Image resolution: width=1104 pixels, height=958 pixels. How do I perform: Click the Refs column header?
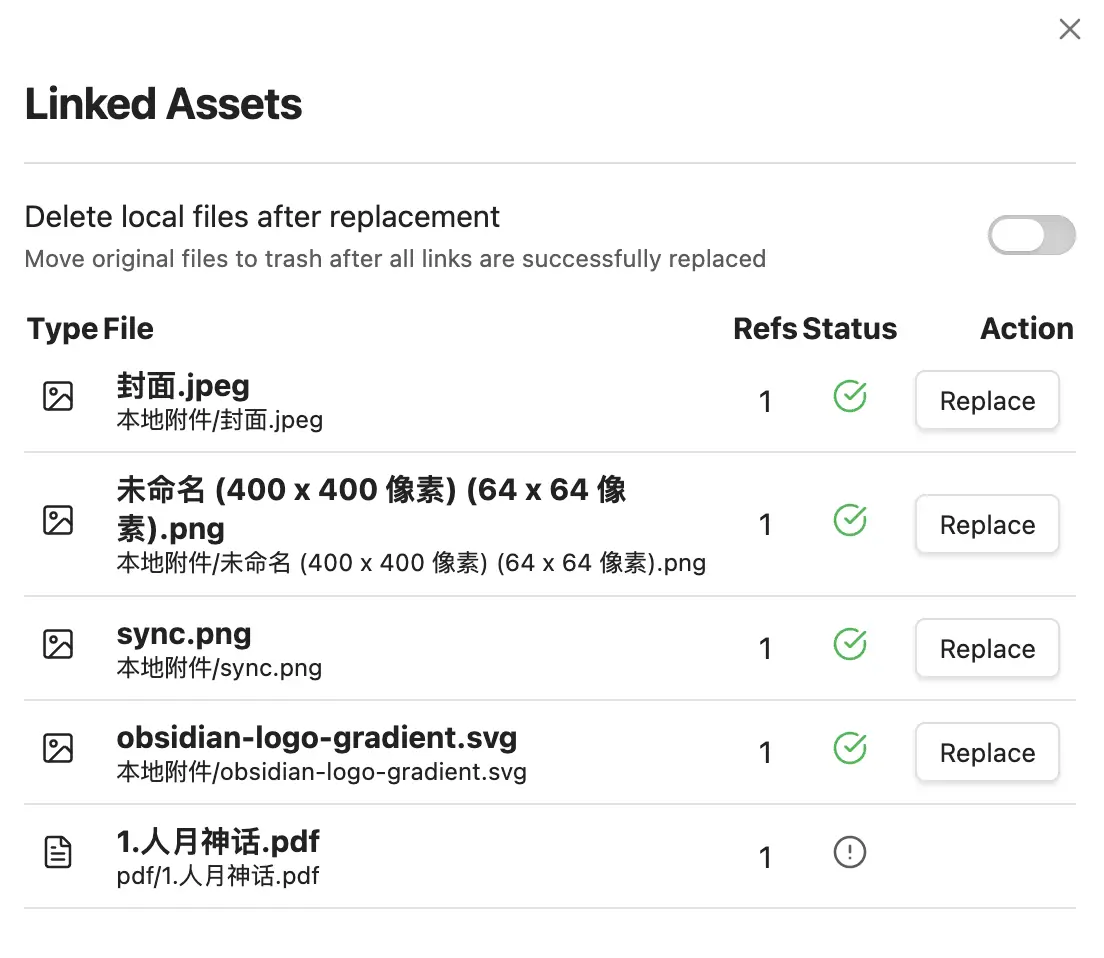764,329
